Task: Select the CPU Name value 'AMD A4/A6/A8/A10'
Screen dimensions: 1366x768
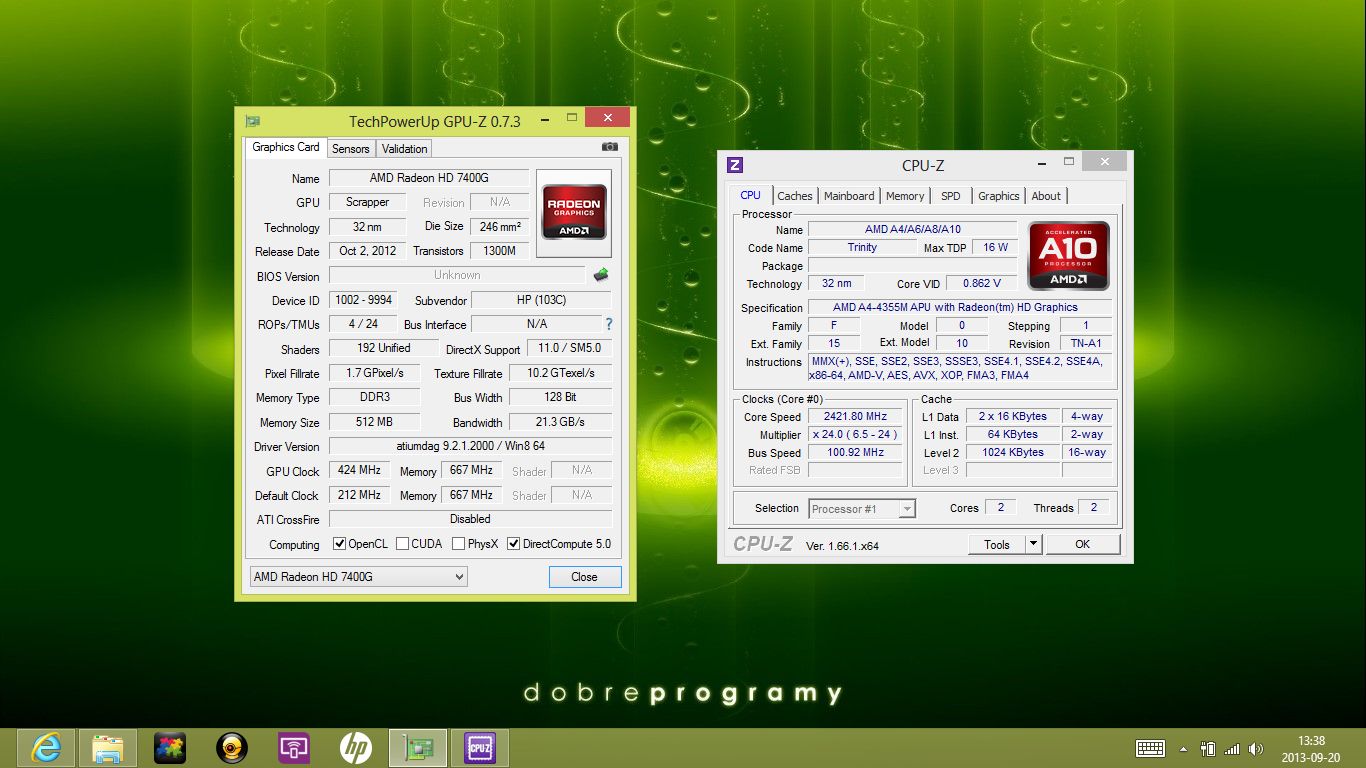Action: 912,229
